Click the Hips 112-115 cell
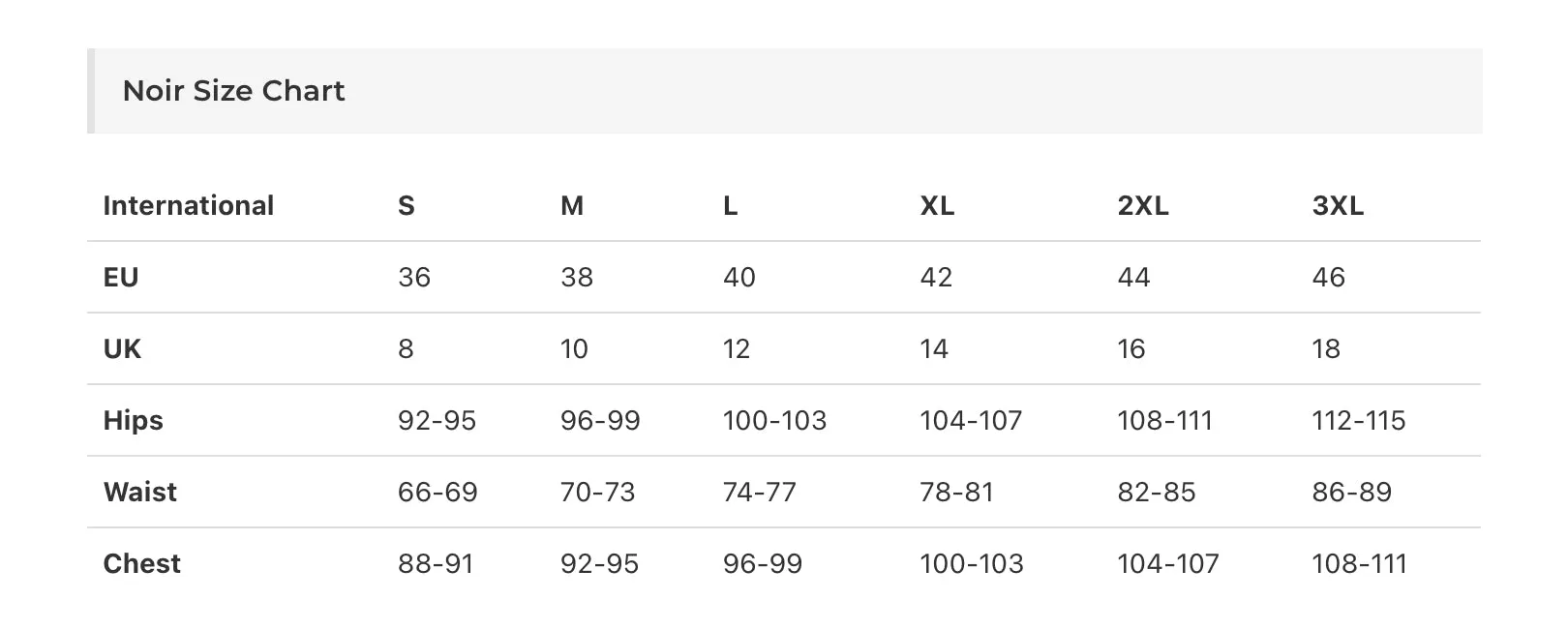Screen dimensions: 1568x630 tap(1359, 420)
